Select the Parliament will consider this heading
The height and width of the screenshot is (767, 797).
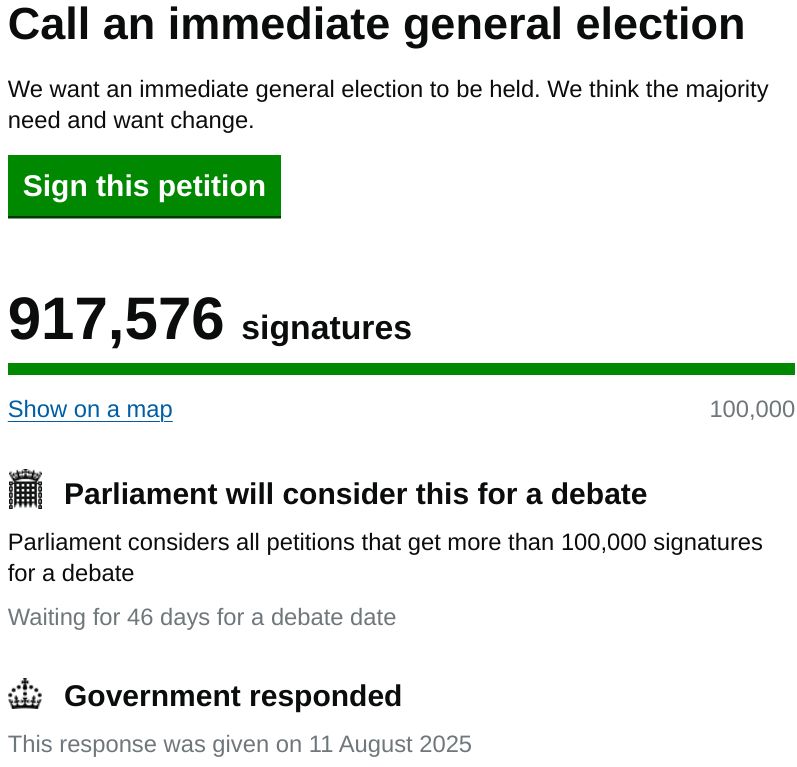click(355, 494)
